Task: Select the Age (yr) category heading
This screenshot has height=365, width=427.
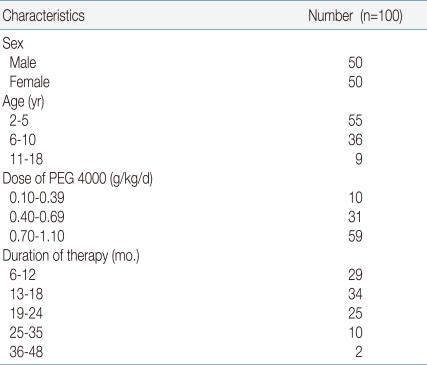Action: coord(23,102)
